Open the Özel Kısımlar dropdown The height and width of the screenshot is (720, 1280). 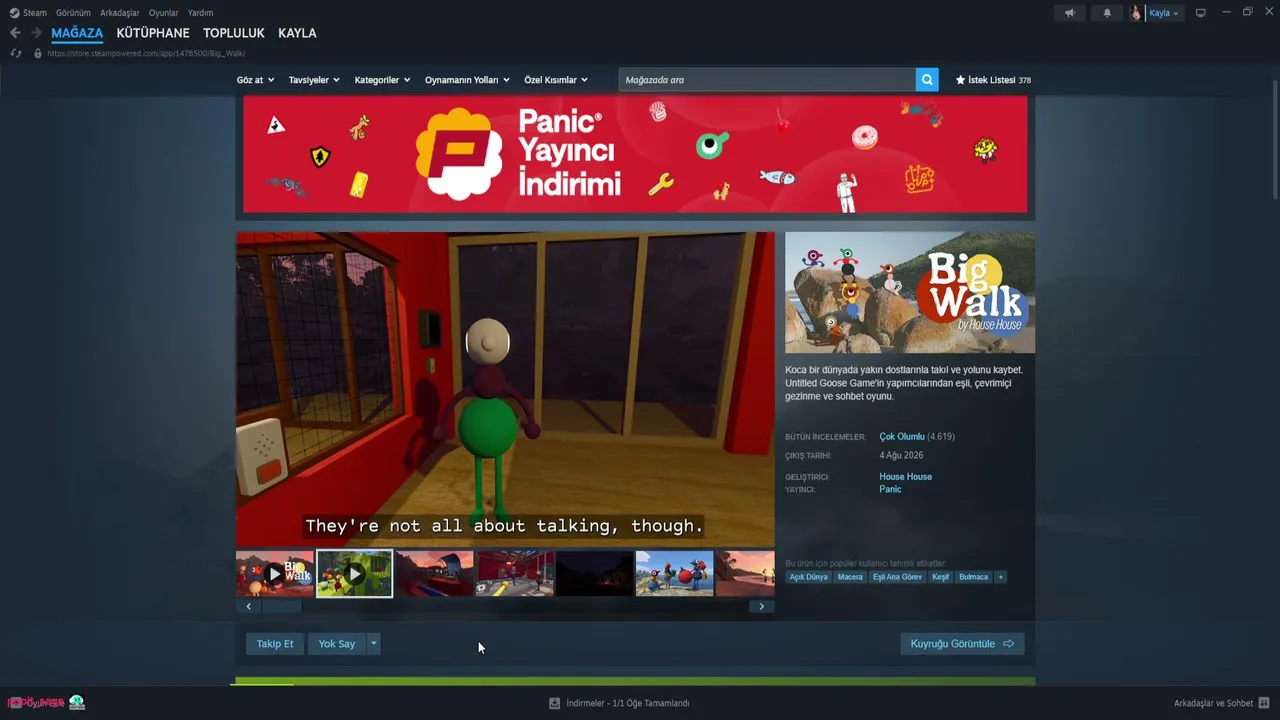(556, 80)
